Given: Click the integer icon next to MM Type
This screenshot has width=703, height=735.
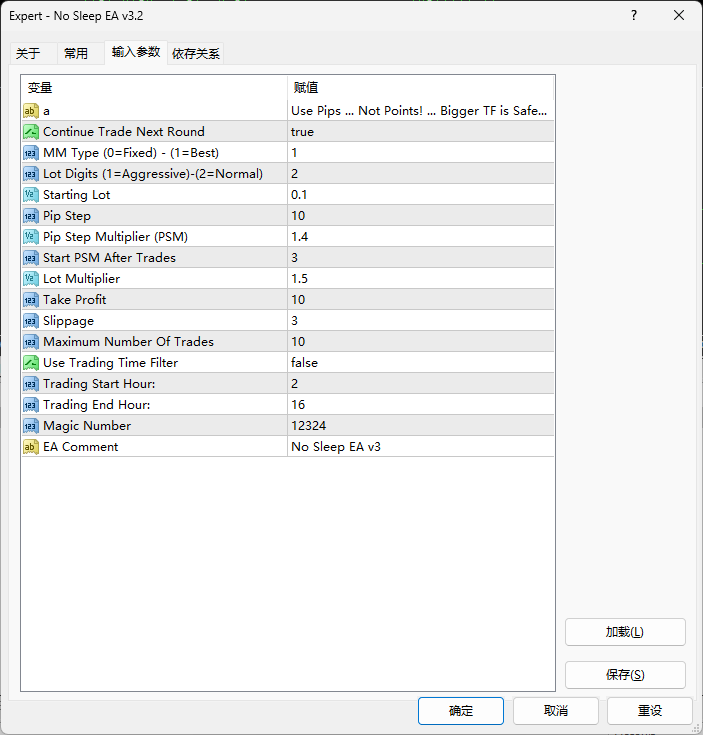Looking at the screenshot, I should point(31,153).
